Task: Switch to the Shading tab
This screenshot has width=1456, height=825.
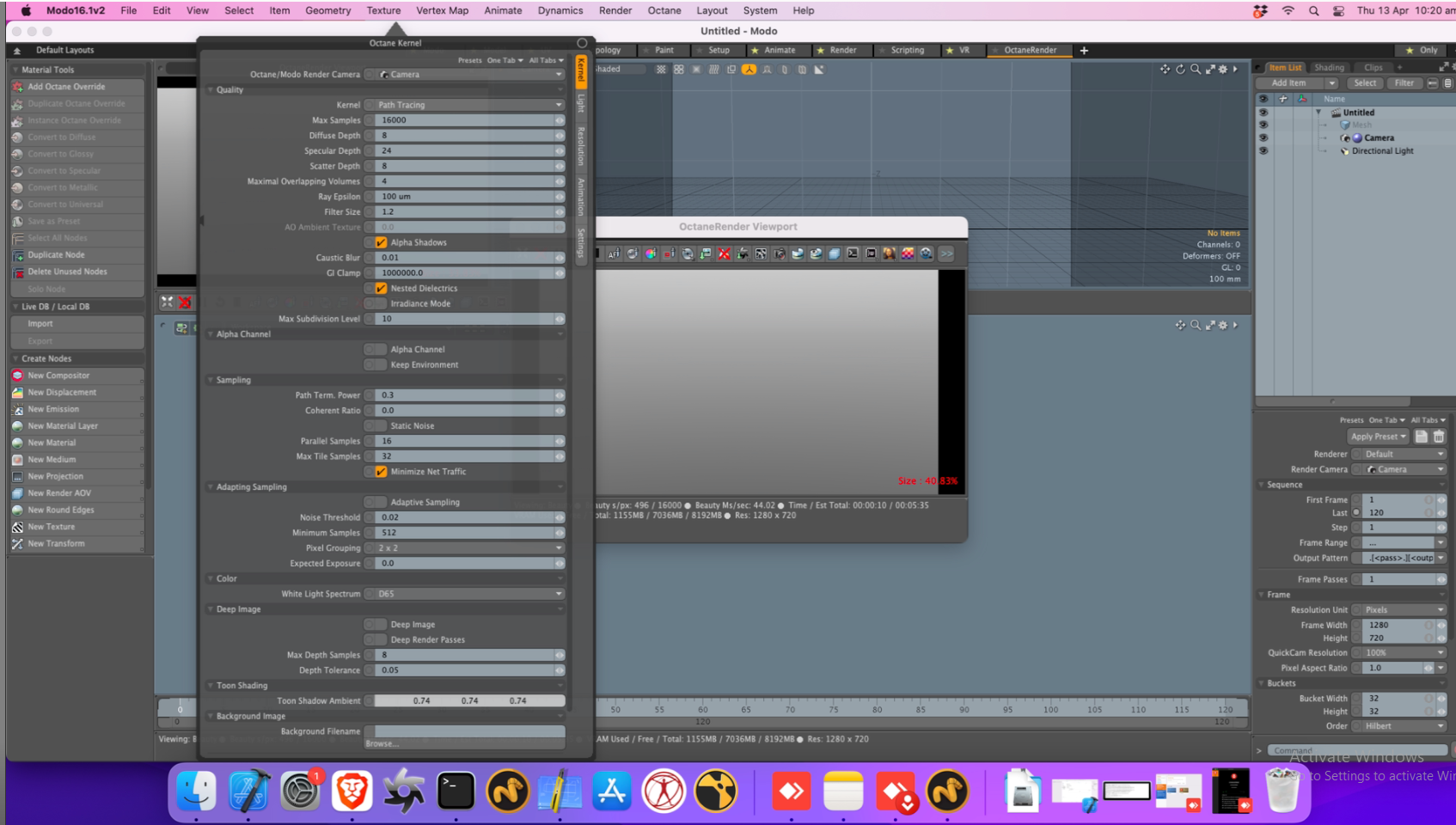Action: point(1329,68)
